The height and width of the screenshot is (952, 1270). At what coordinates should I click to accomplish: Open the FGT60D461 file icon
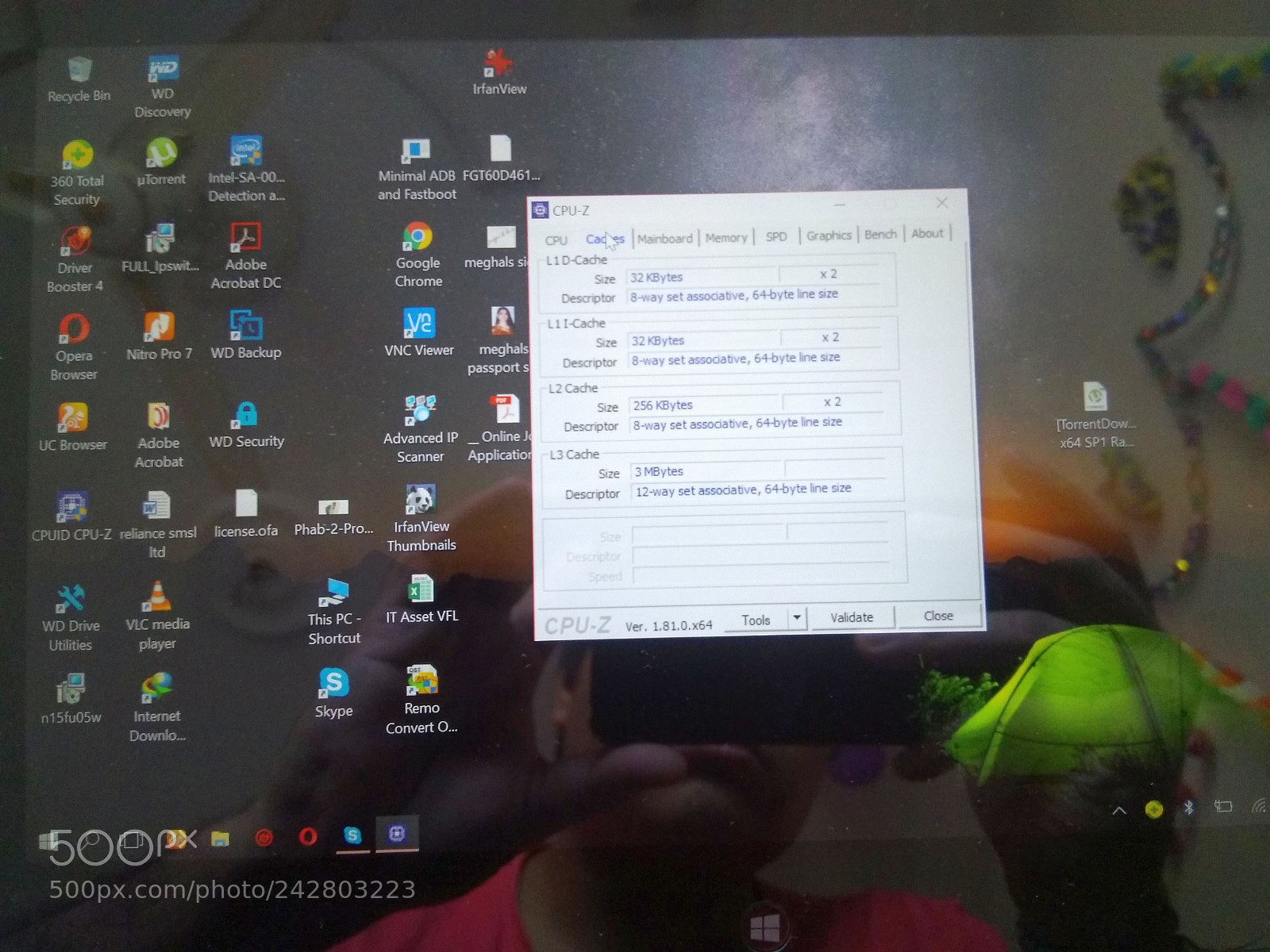(x=501, y=159)
